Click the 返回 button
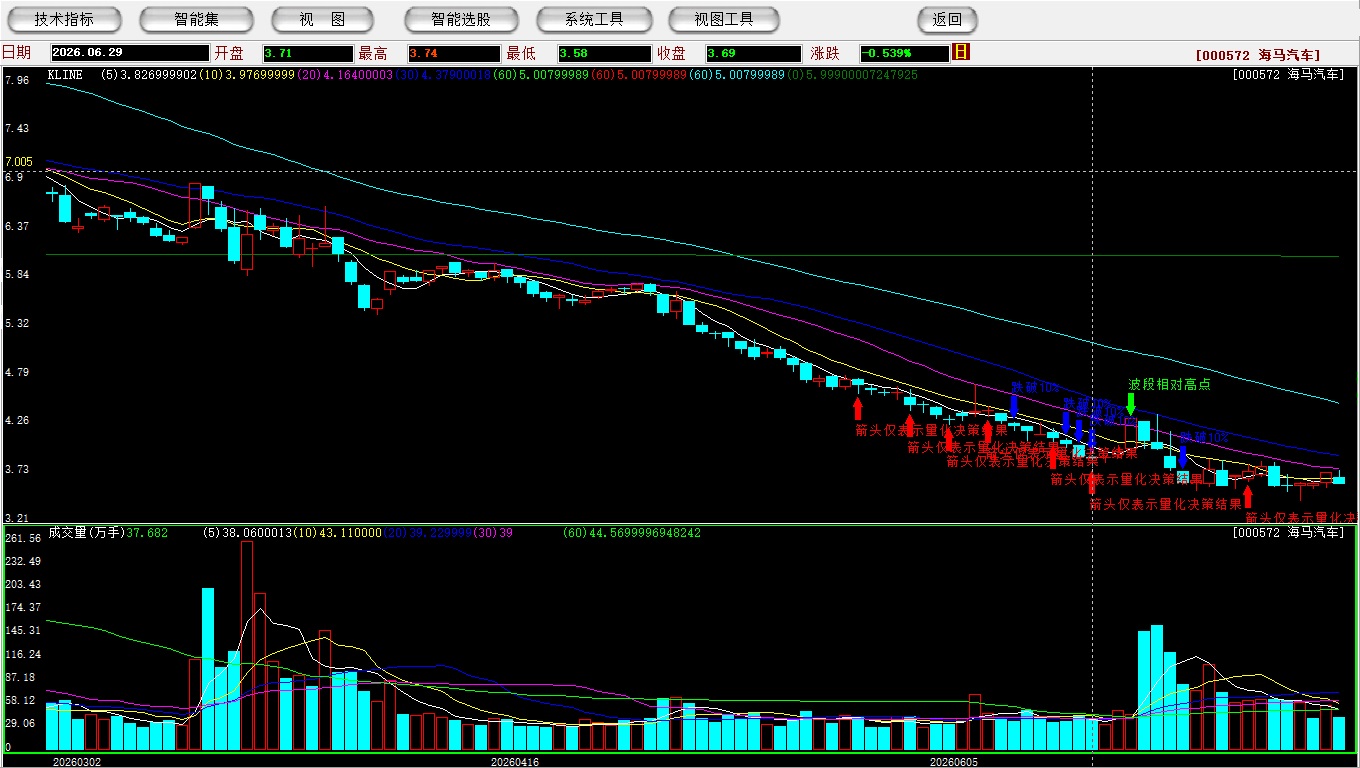The height and width of the screenshot is (768, 1360). click(947, 19)
